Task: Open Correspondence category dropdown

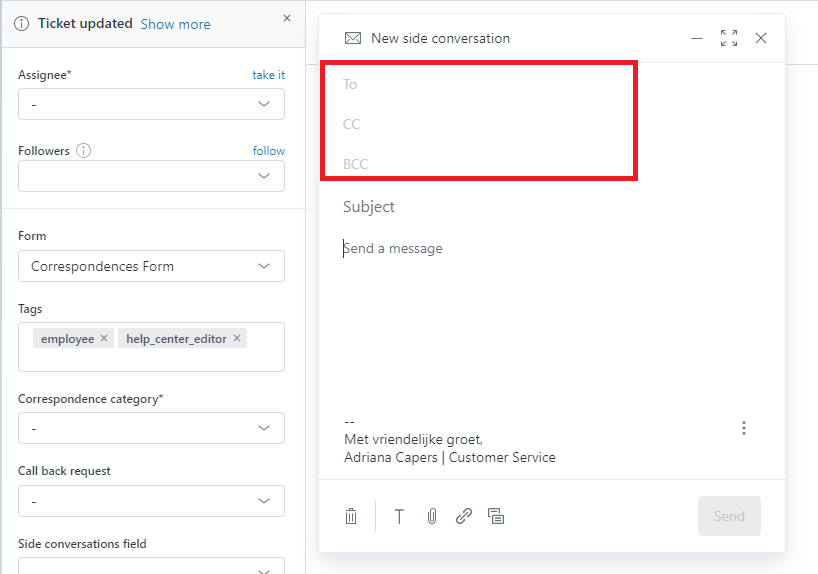Action: (x=151, y=428)
